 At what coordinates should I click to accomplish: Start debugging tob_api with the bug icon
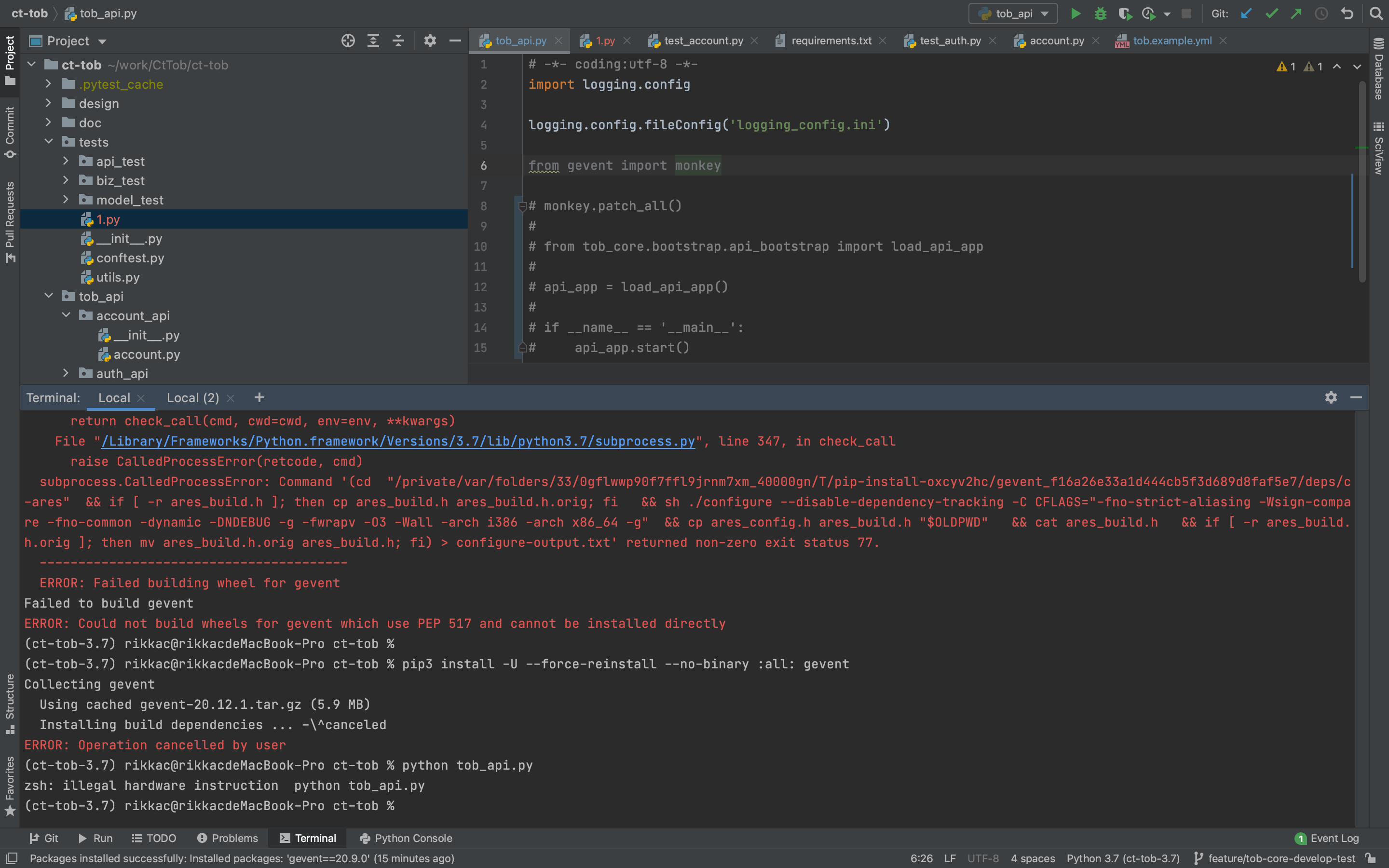point(1100,13)
